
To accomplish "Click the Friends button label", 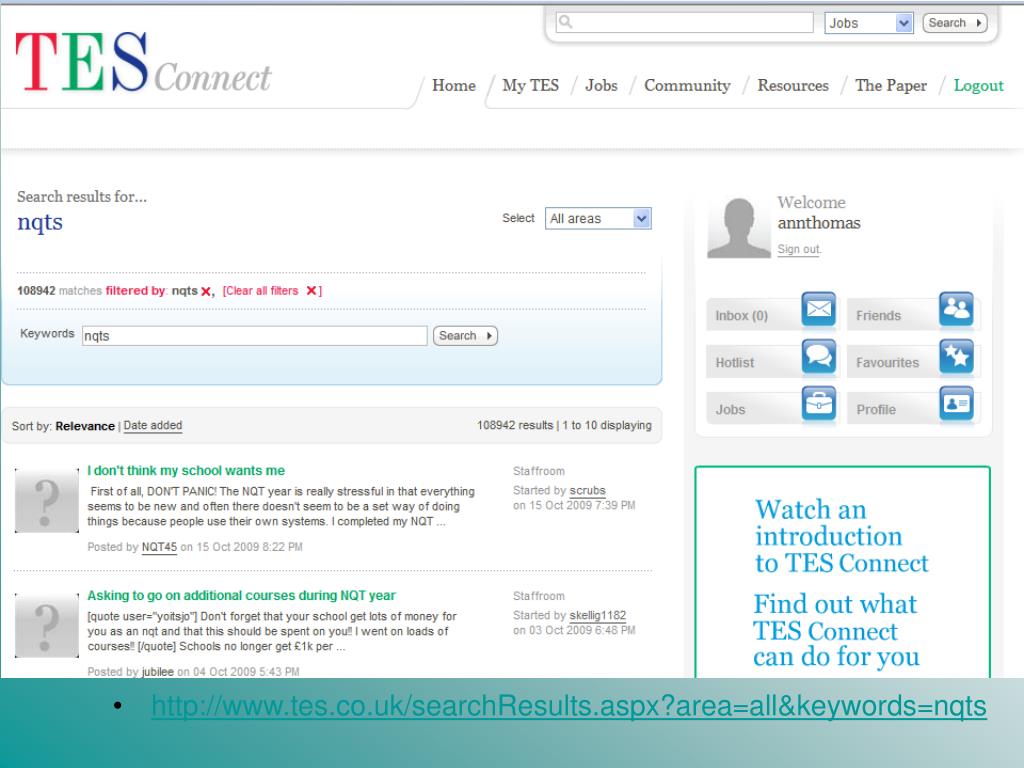I will (878, 315).
